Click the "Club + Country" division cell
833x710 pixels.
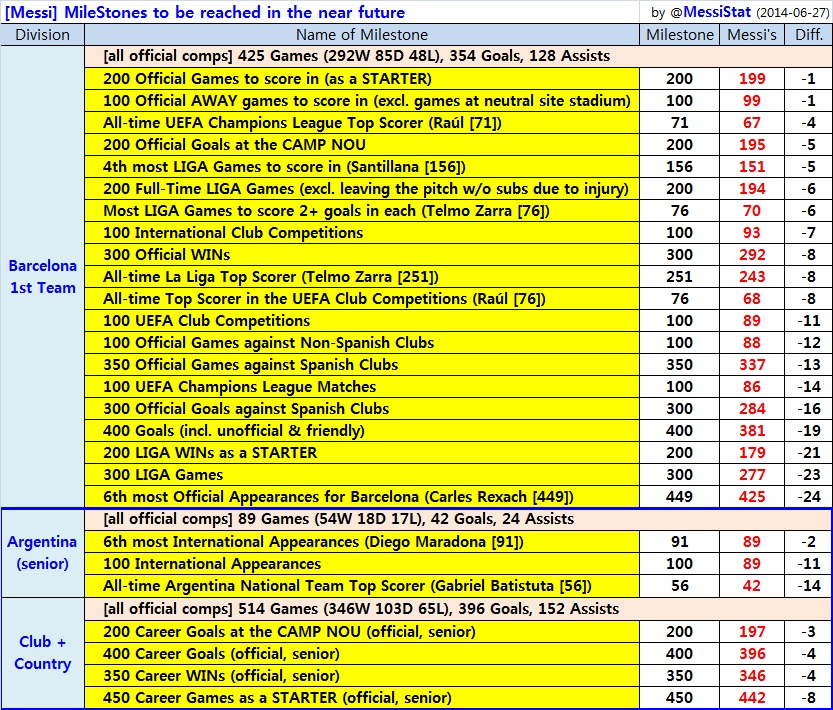42,653
